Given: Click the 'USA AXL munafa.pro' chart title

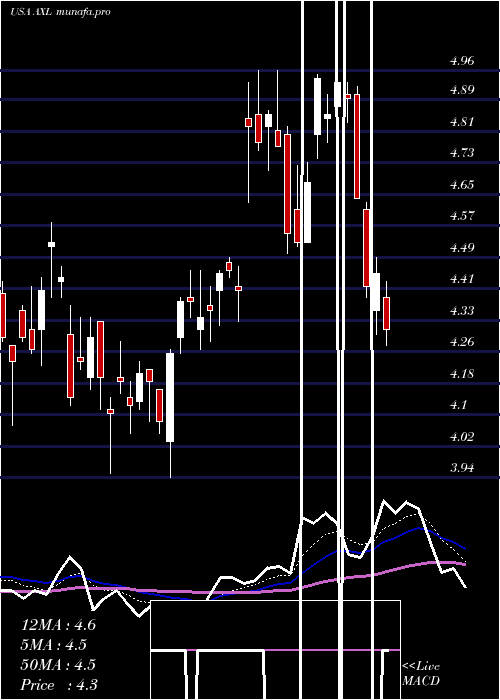Looking at the screenshot, I should (x=60, y=12).
